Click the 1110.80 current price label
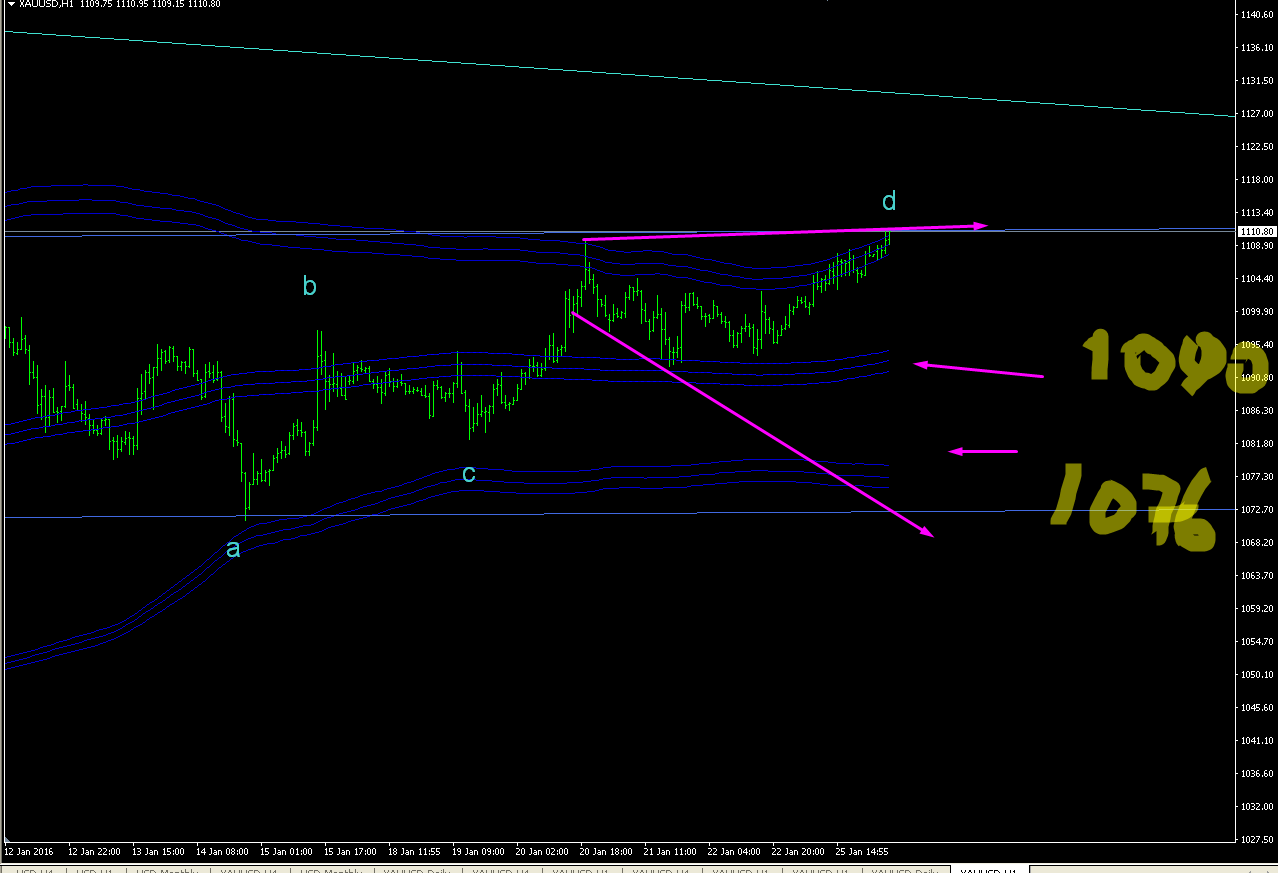The image size is (1278, 873). click(x=1255, y=231)
